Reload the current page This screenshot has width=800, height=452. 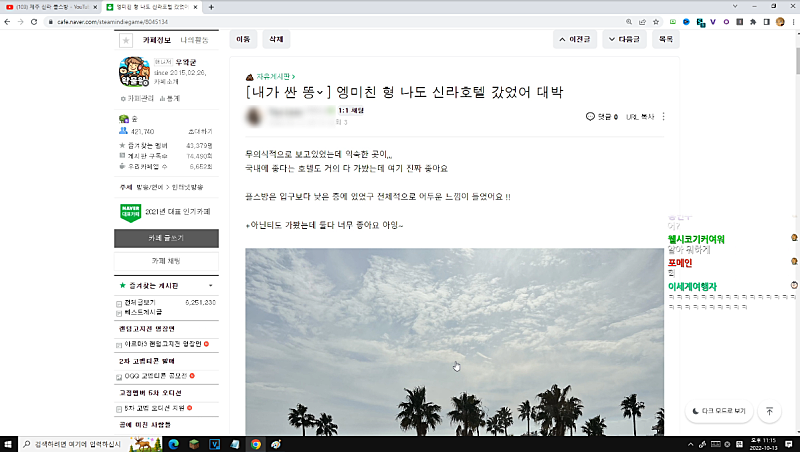coord(34,22)
